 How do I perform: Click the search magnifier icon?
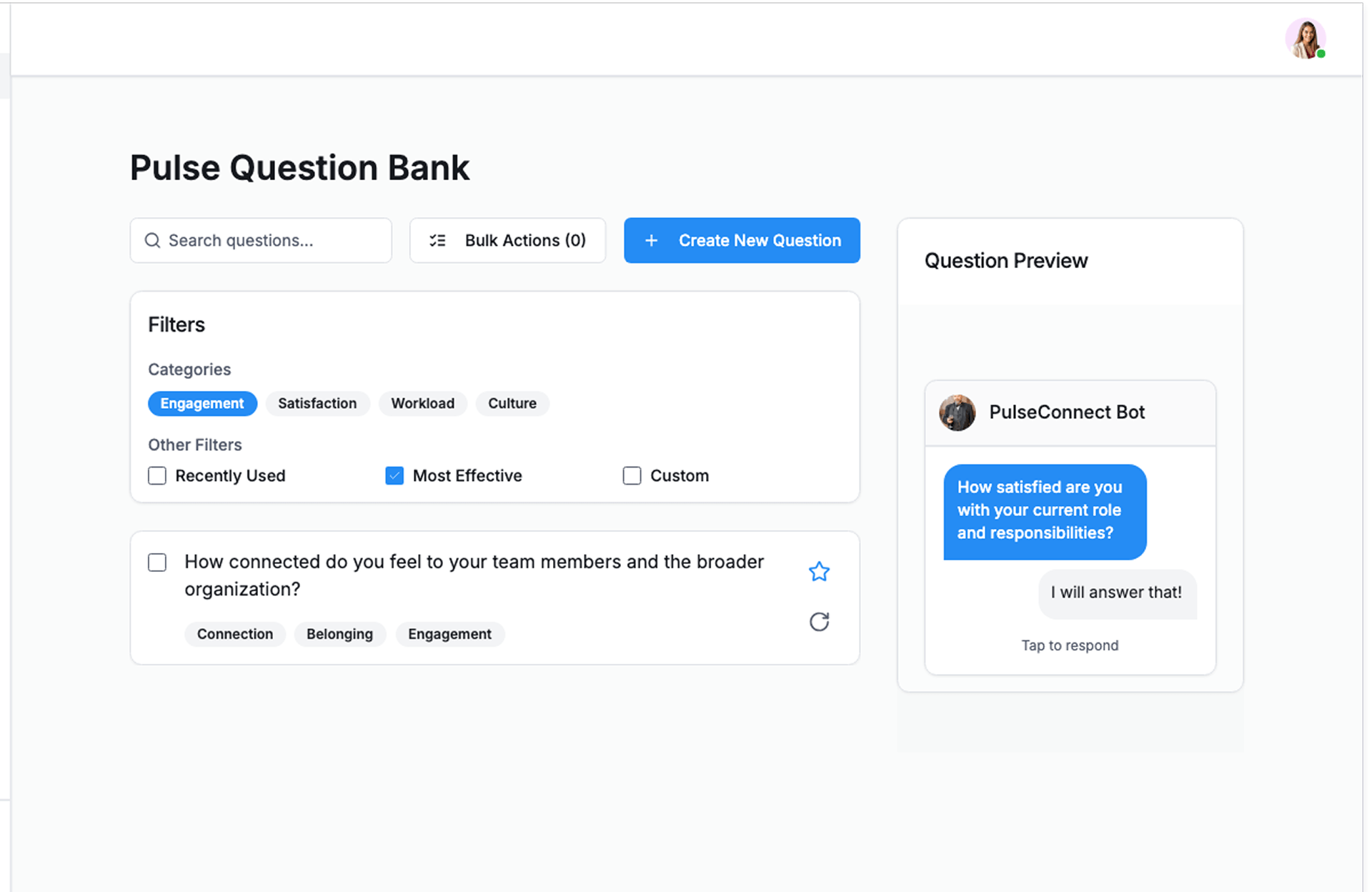(152, 241)
